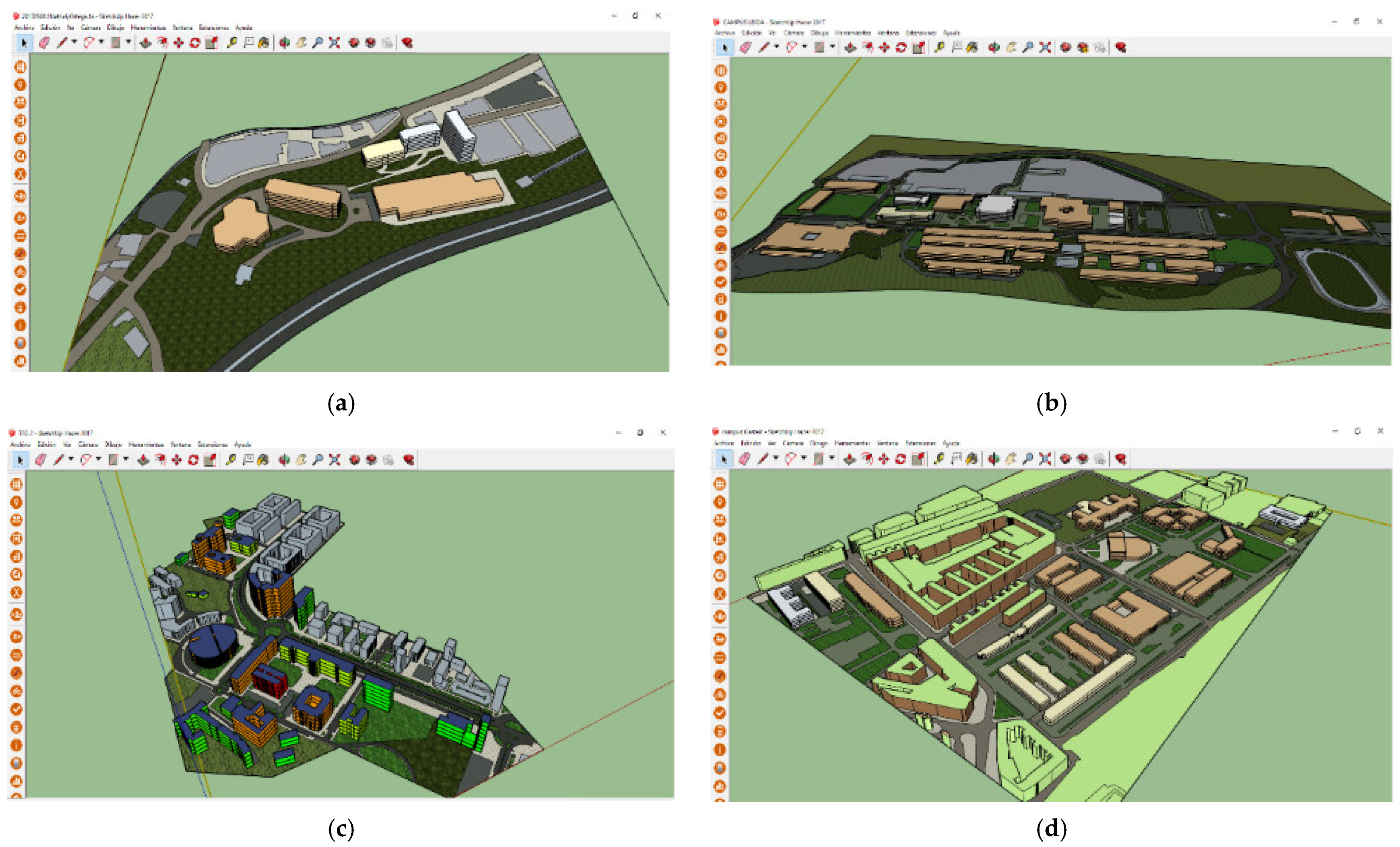This screenshot has height=847, width=1400.
Task: Activate the Orbit tool in window (a)
Action: (x=284, y=43)
